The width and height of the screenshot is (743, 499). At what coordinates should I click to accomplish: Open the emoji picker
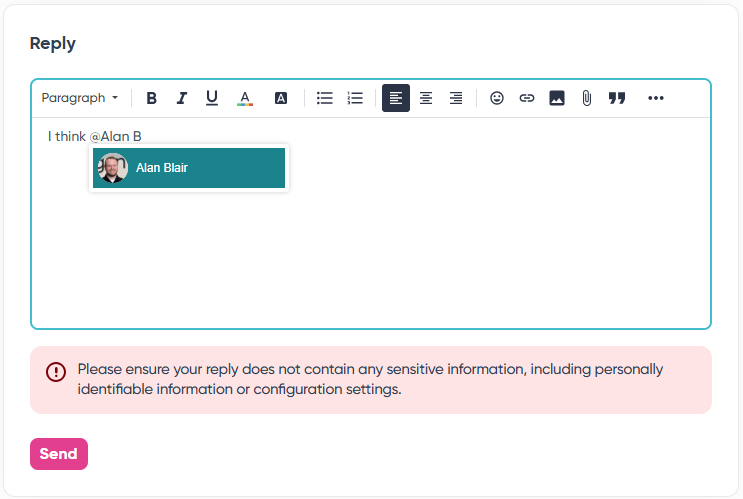click(x=497, y=98)
